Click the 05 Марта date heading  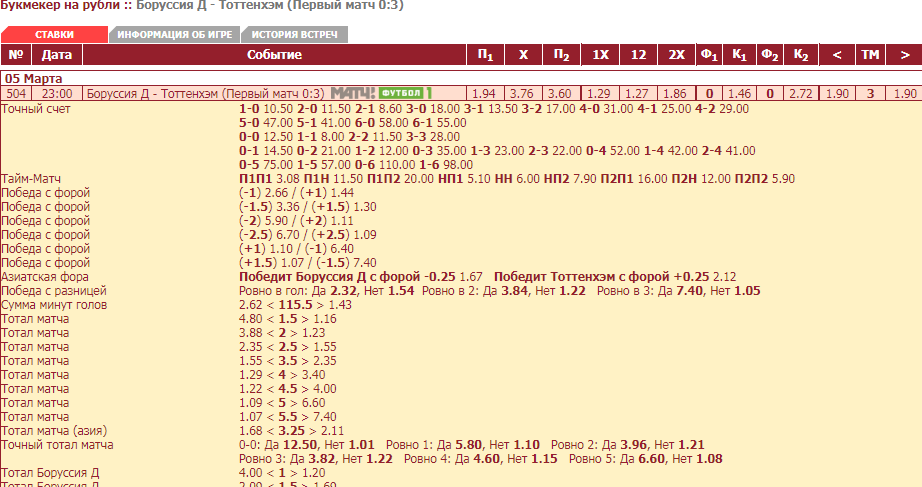34,78
